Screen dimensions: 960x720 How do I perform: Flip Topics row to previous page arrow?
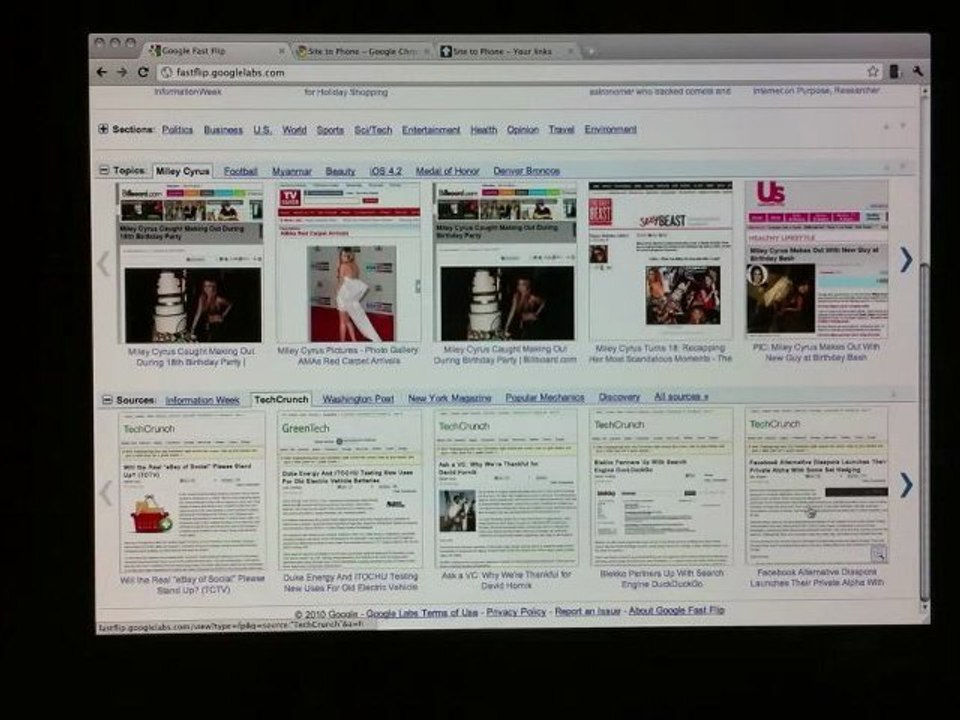[x=103, y=264]
